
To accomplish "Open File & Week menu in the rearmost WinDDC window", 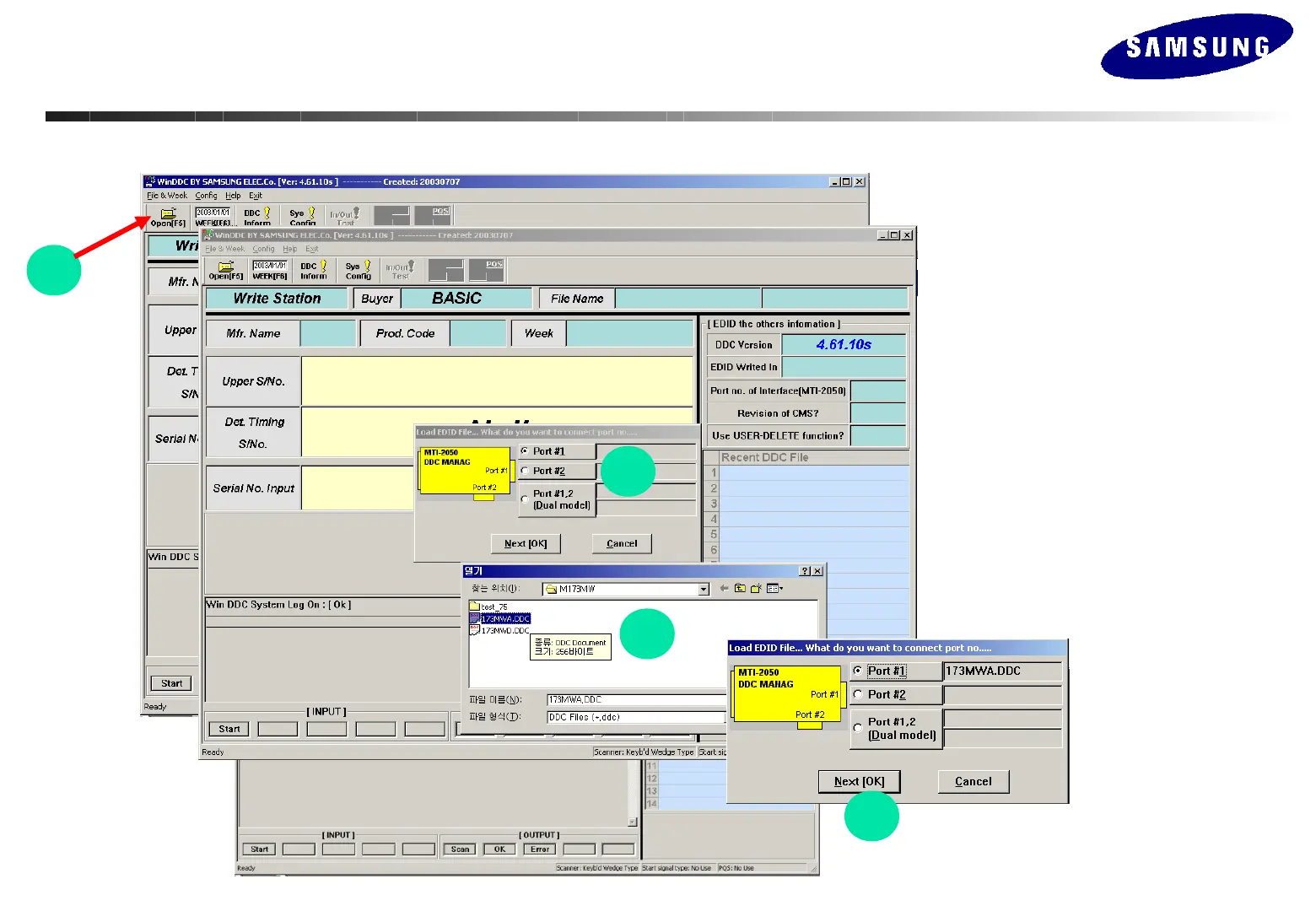I will pos(167,196).
